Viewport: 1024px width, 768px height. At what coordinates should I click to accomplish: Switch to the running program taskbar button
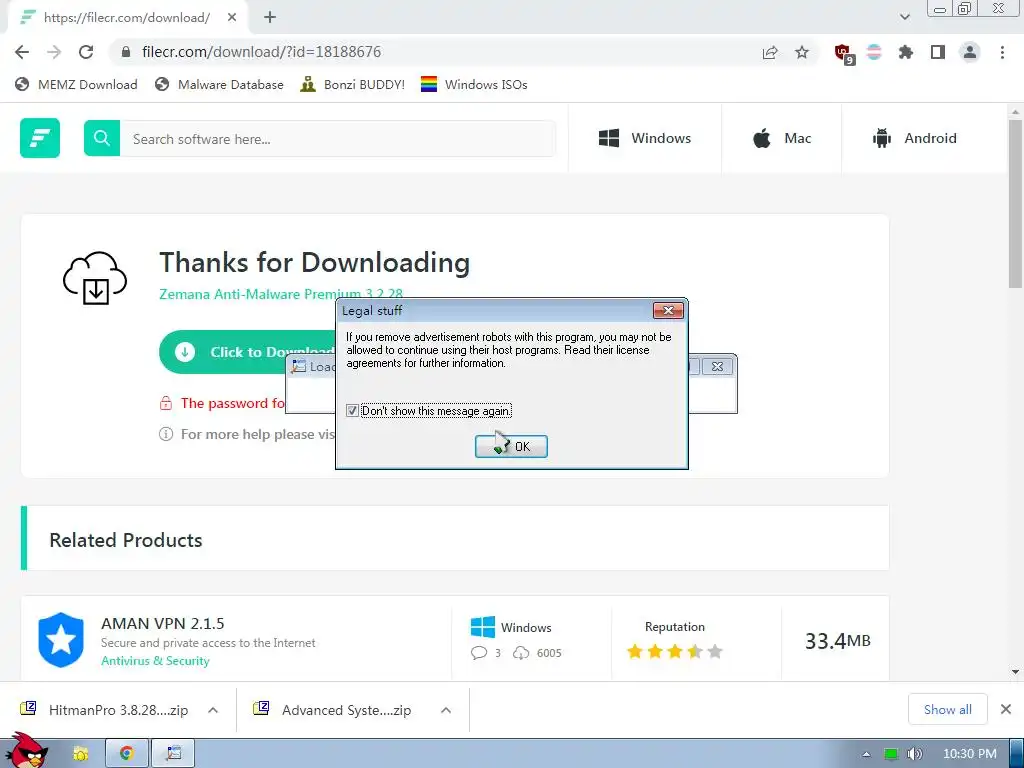(173, 754)
